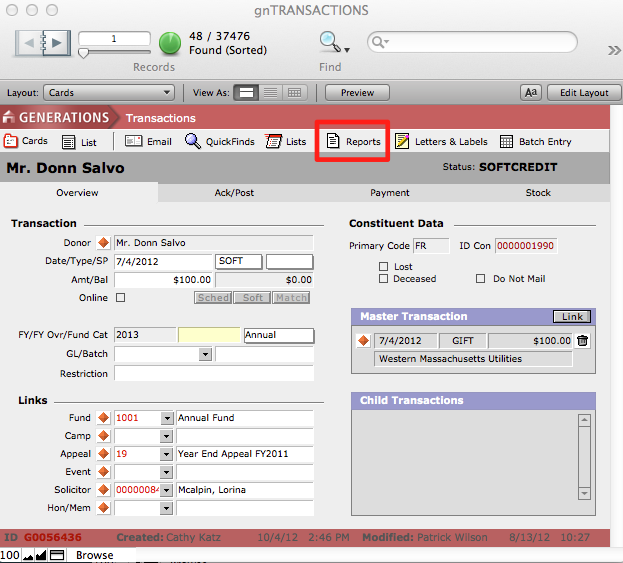Open Batch Entry grid icon
The image size is (623, 563).
tap(507, 142)
